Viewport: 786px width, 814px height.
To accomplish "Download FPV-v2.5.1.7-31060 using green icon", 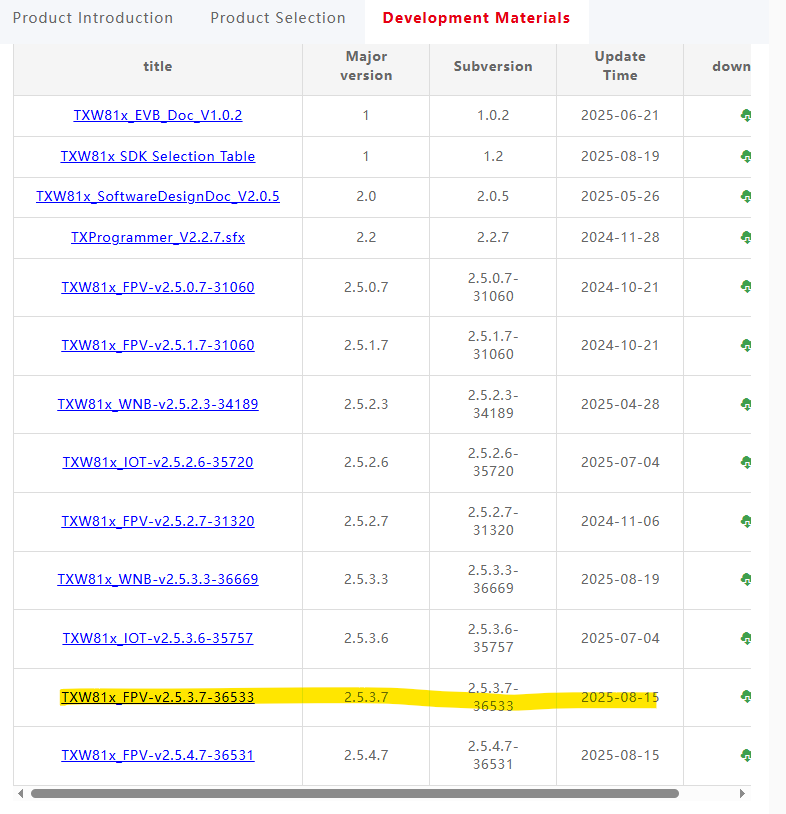I will pyautogui.click(x=746, y=345).
